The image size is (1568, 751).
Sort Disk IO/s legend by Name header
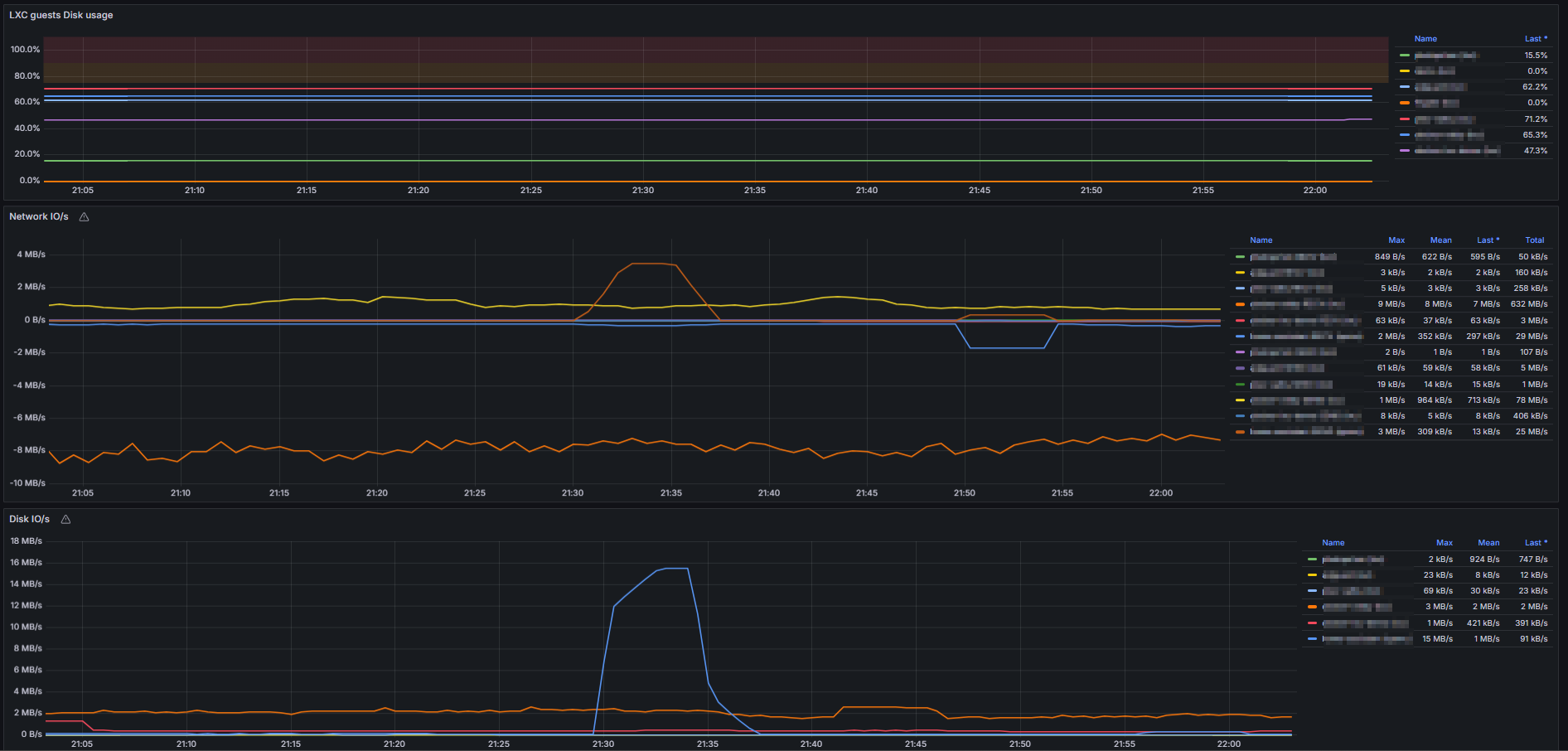coord(1333,543)
